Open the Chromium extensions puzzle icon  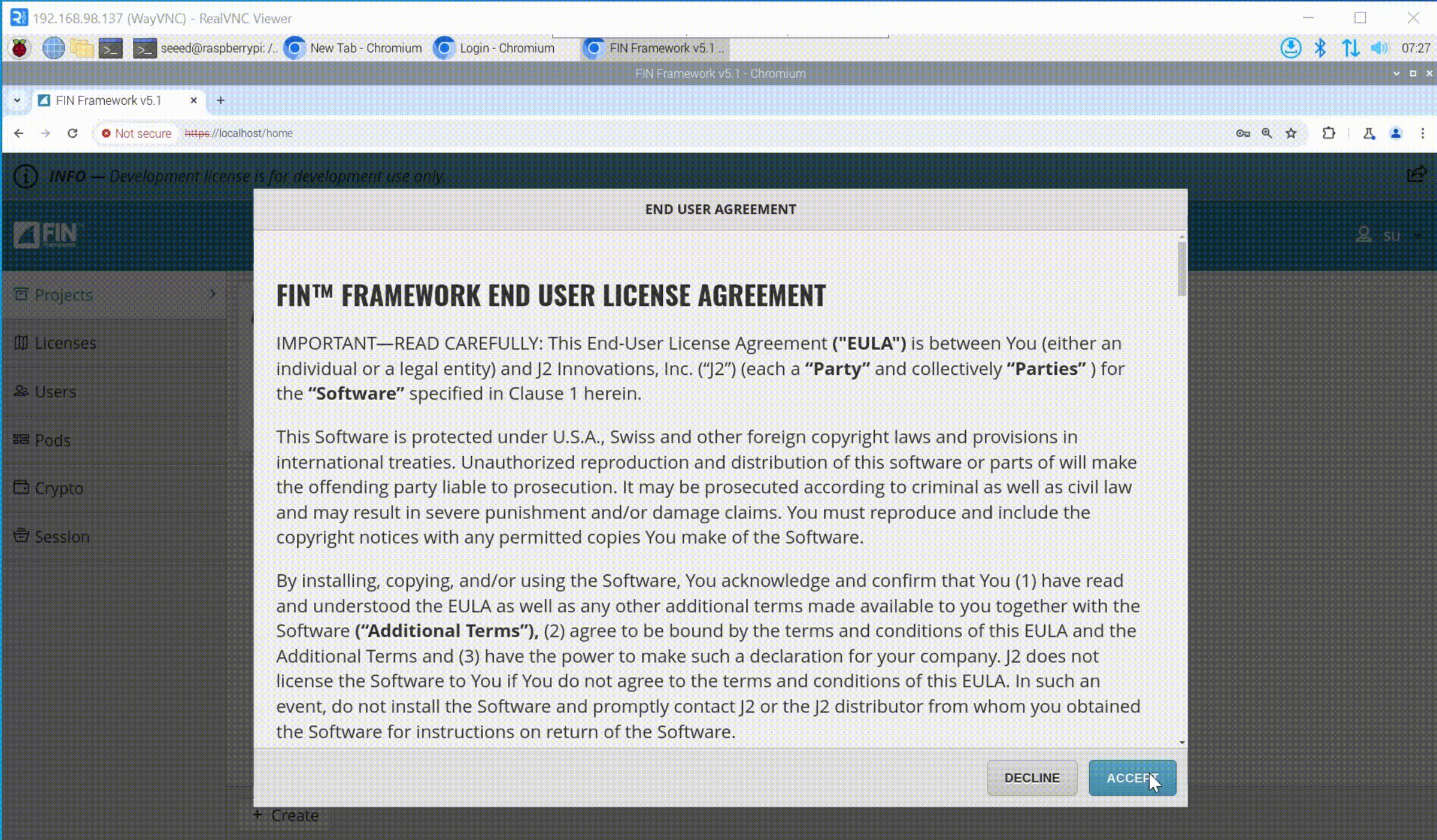tap(1329, 133)
